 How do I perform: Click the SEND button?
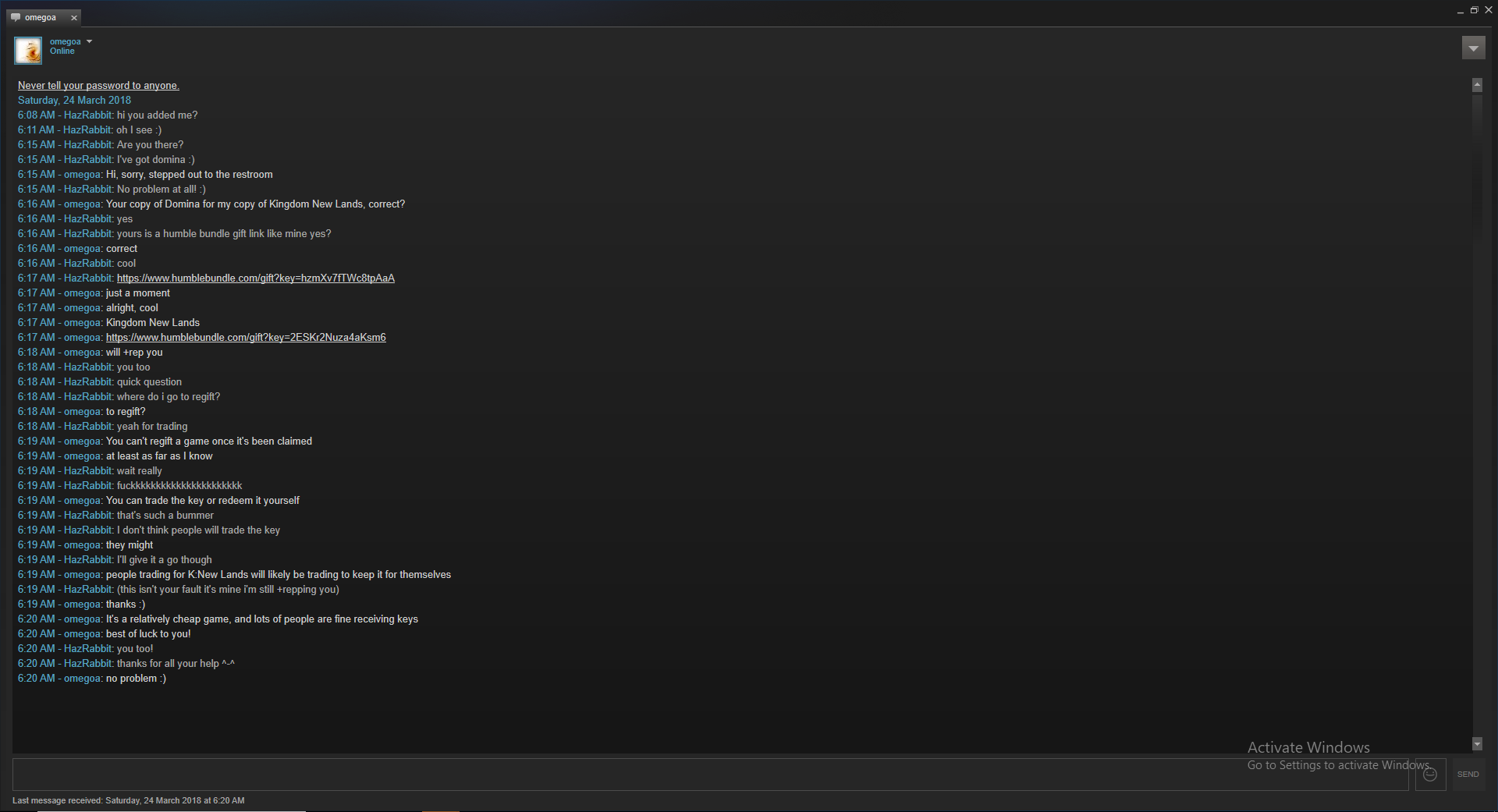click(x=1468, y=775)
